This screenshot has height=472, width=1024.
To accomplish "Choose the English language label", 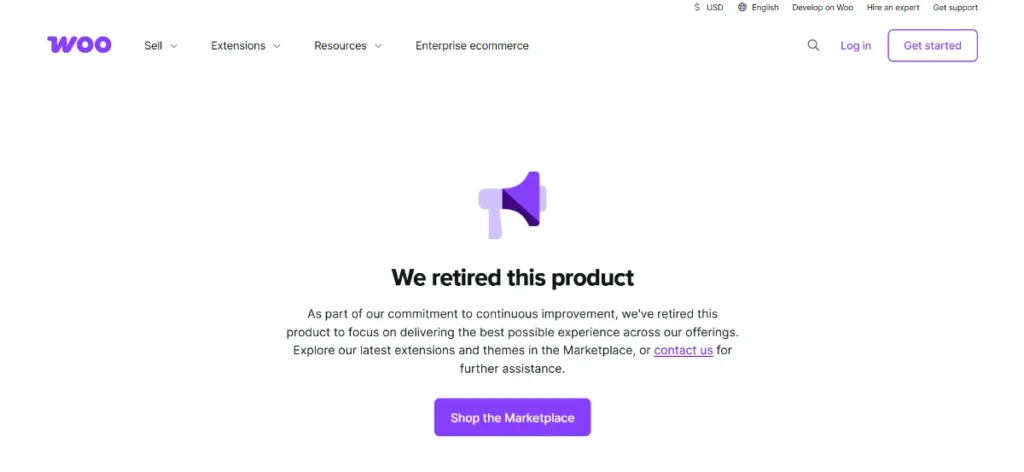I will click(765, 8).
